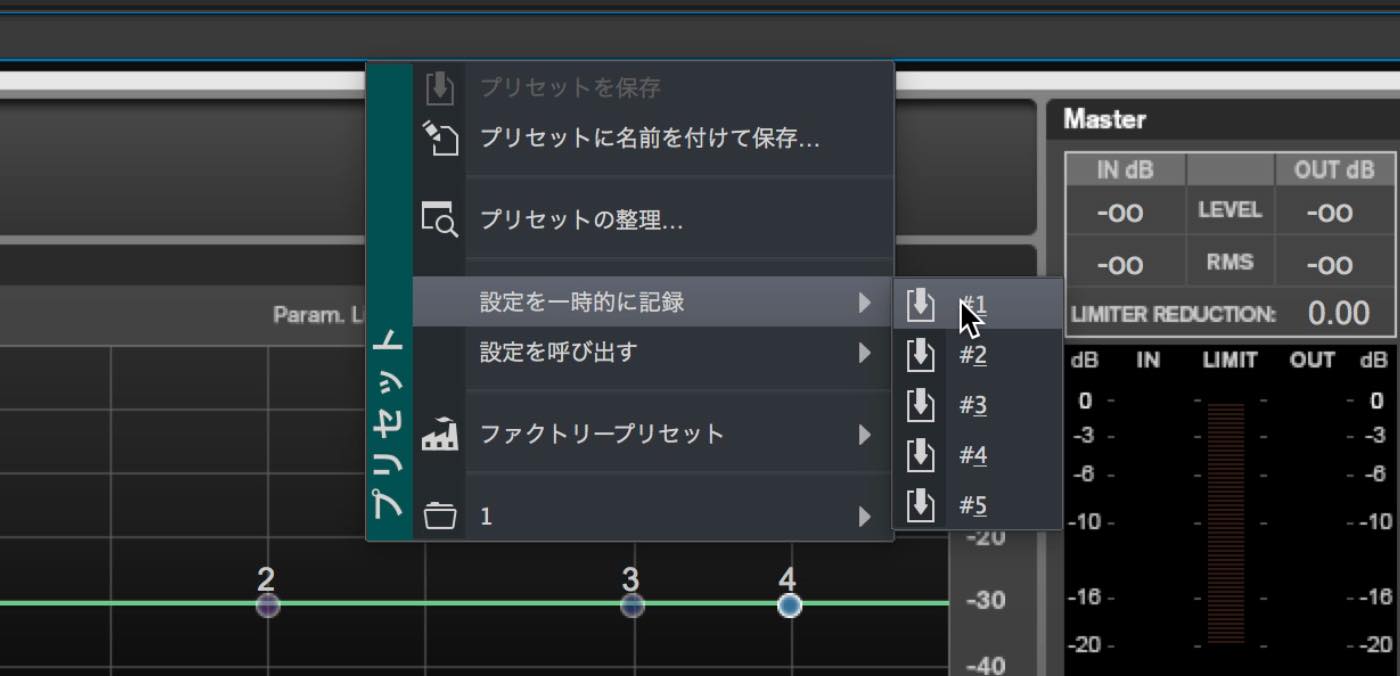This screenshot has width=1400, height=676.
Task: Open プリセットの整理... menu entry
Action: coord(653,219)
